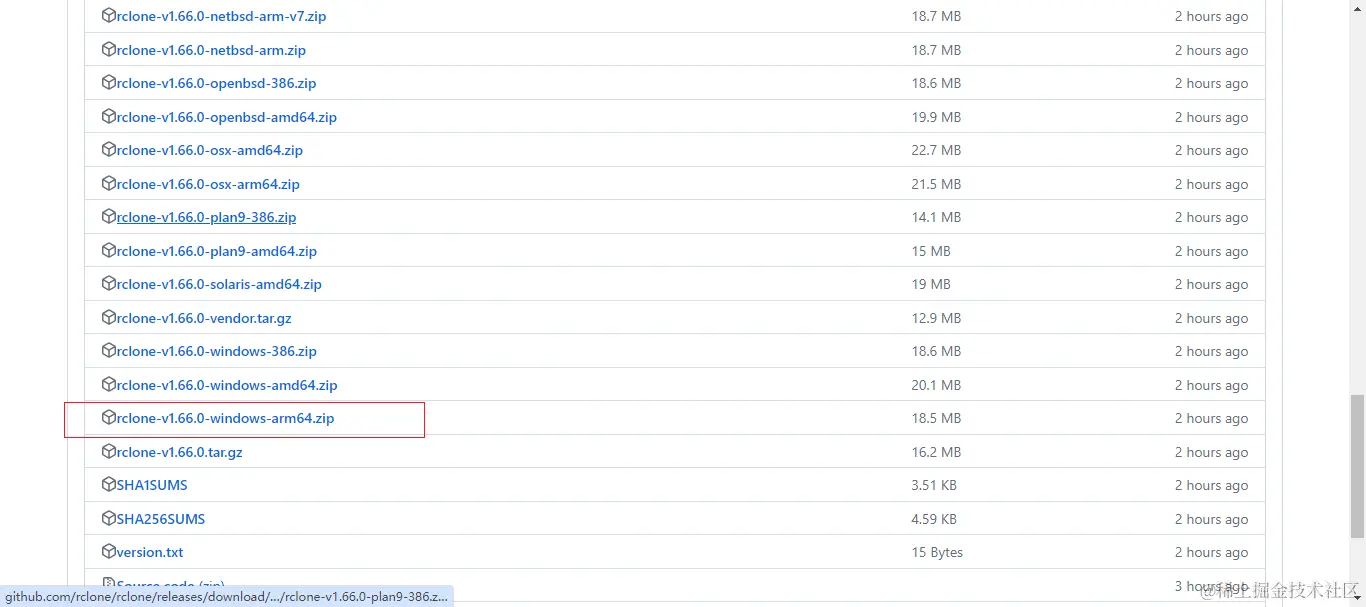Download rclone-v1.66.0-windows-arm64.zip
Screen dimensions: 1366x607
(225, 418)
